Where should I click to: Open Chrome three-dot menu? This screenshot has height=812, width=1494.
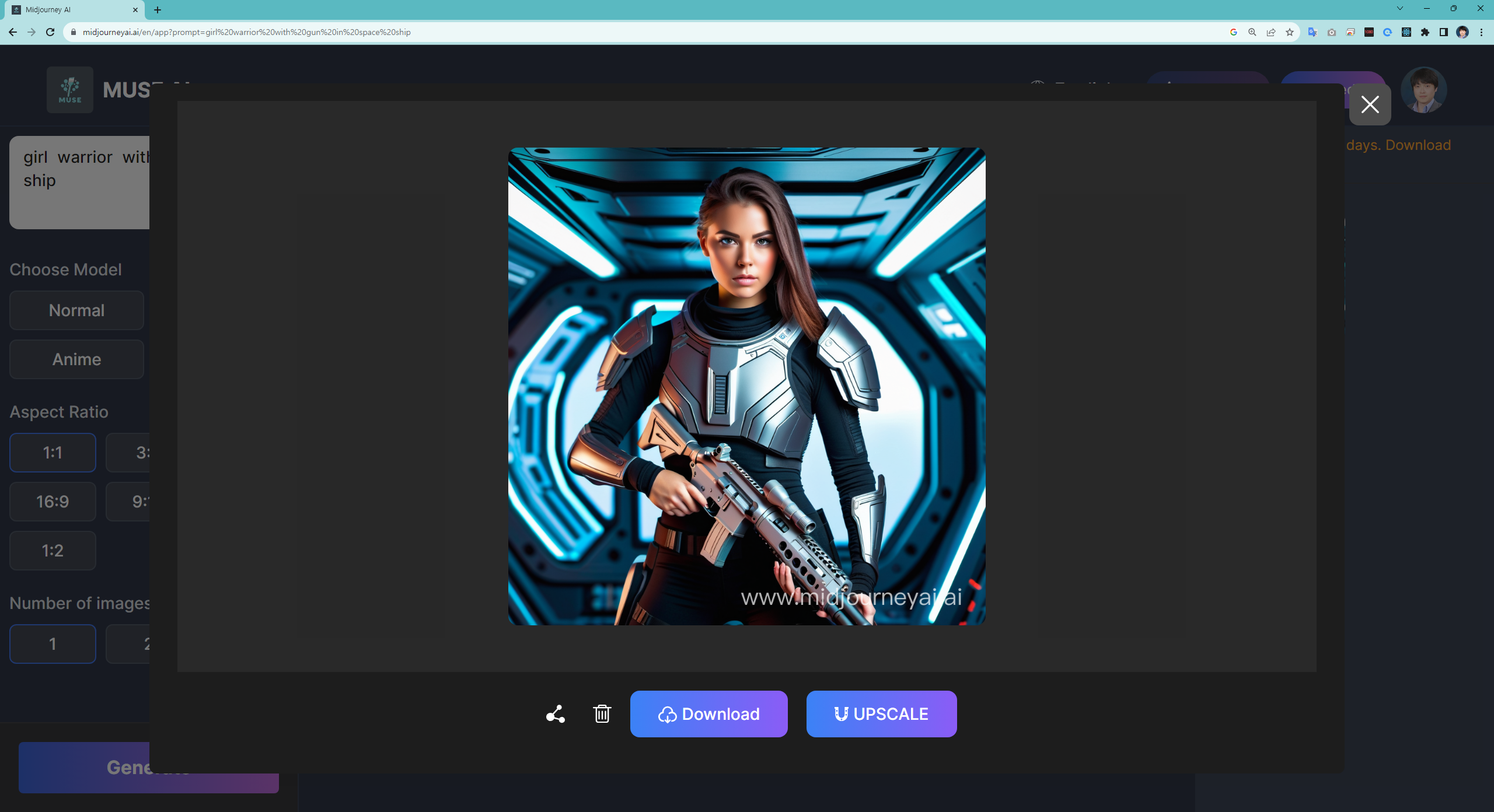[1481, 32]
